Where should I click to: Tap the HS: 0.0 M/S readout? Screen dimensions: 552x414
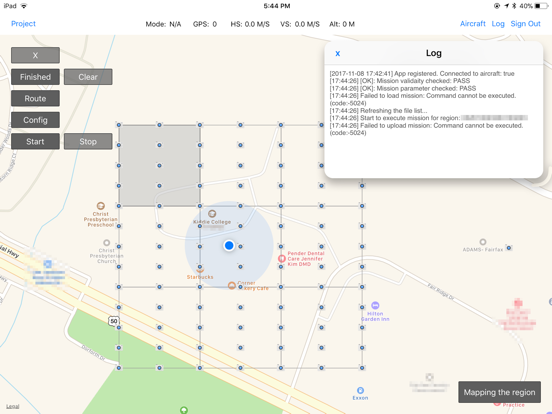pos(250,24)
